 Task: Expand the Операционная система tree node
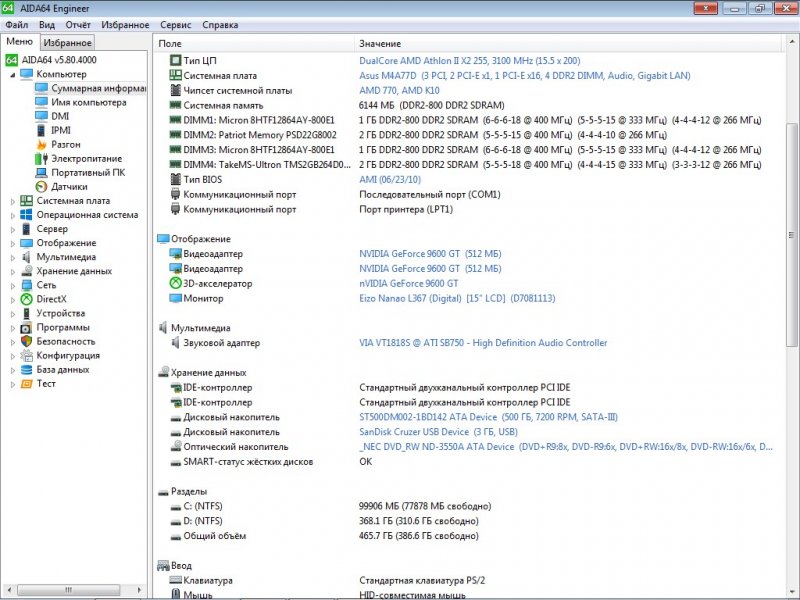13,215
